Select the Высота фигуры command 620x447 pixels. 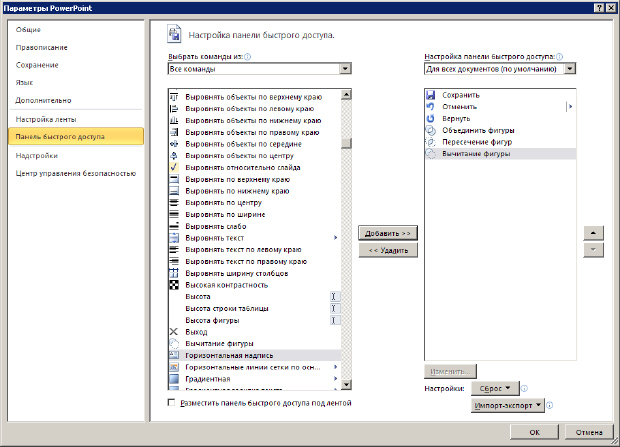click(254, 320)
